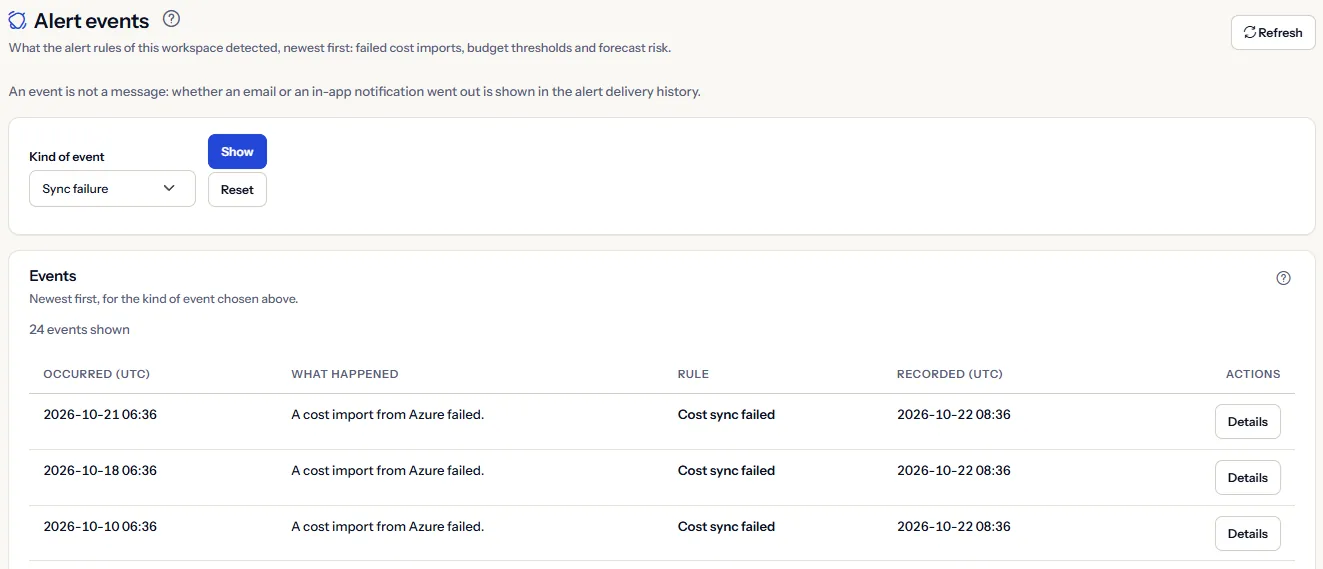Image resolution: width=1323 pixels, height=569 pixels.
Task: Select the 2026-10-21 06:36 occurred cell
Action: pos(100,415)
